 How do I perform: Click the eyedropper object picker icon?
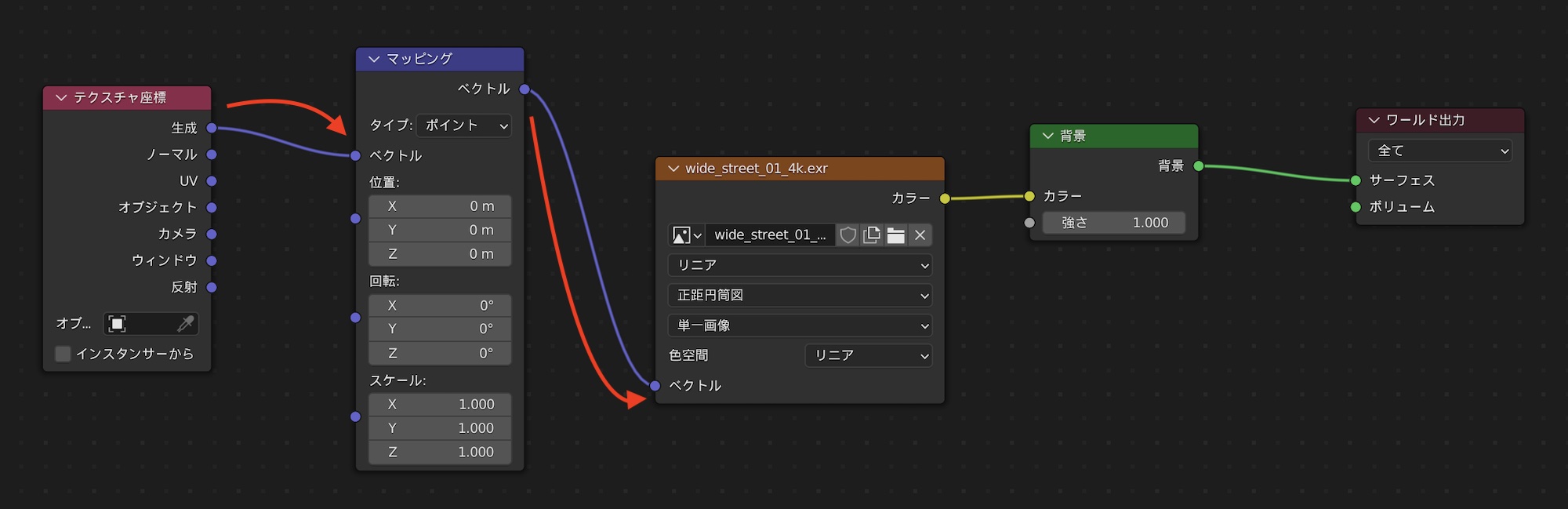186,324
